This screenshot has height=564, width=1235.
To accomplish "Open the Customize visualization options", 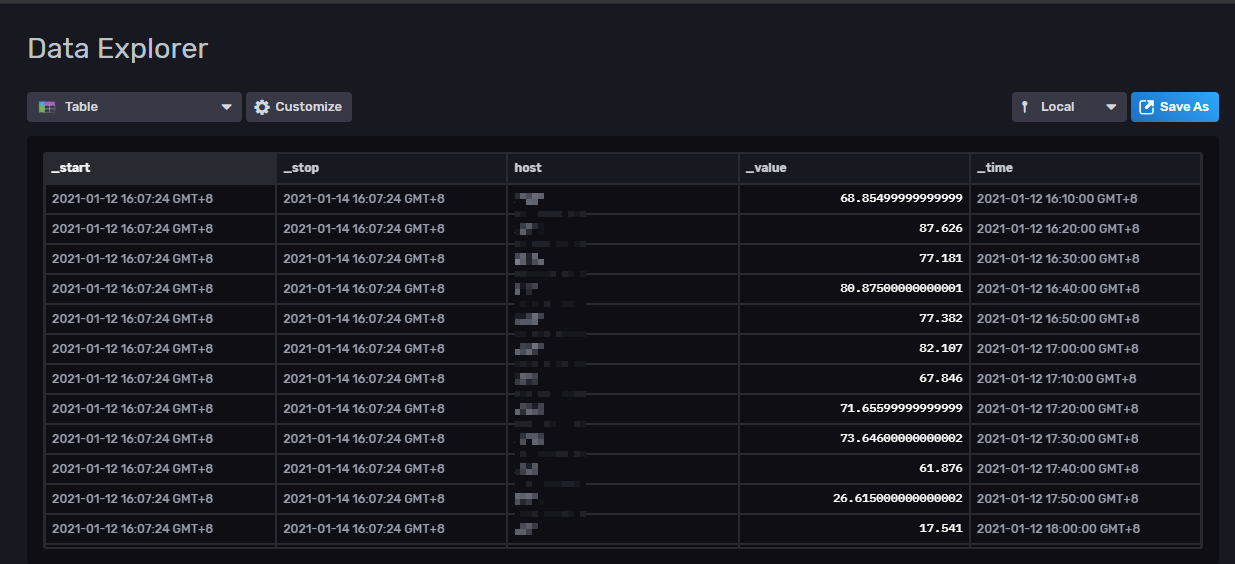I will (x=299, y=107).
